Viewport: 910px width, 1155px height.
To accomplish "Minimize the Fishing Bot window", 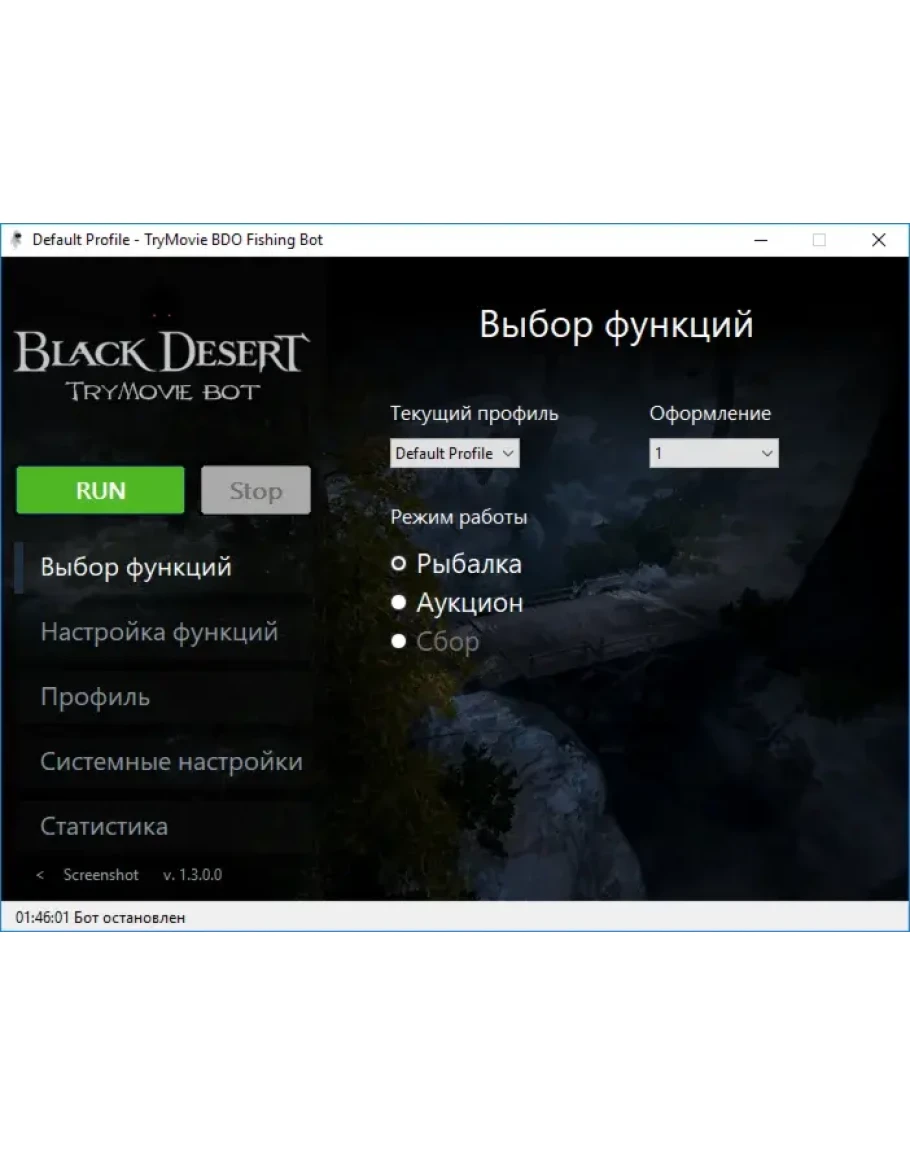I will (x=761, y=240).
